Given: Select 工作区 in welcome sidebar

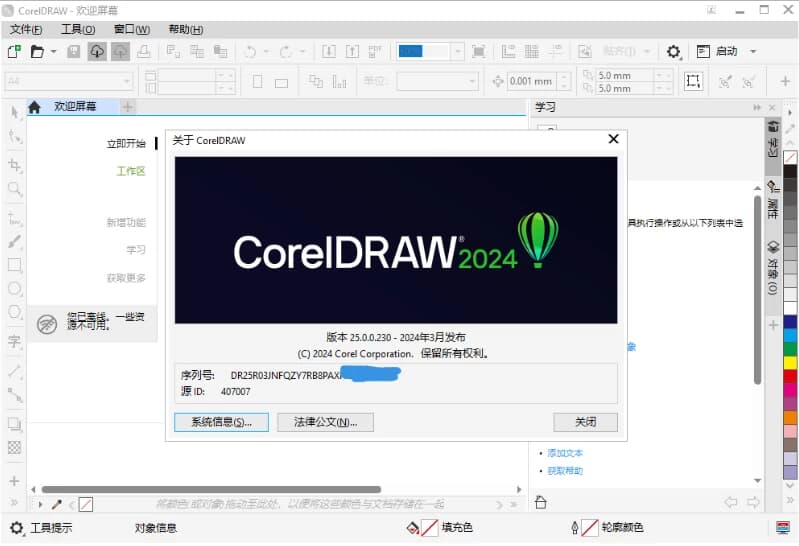Looking at the screenshot, I should [x=131, y=171].
